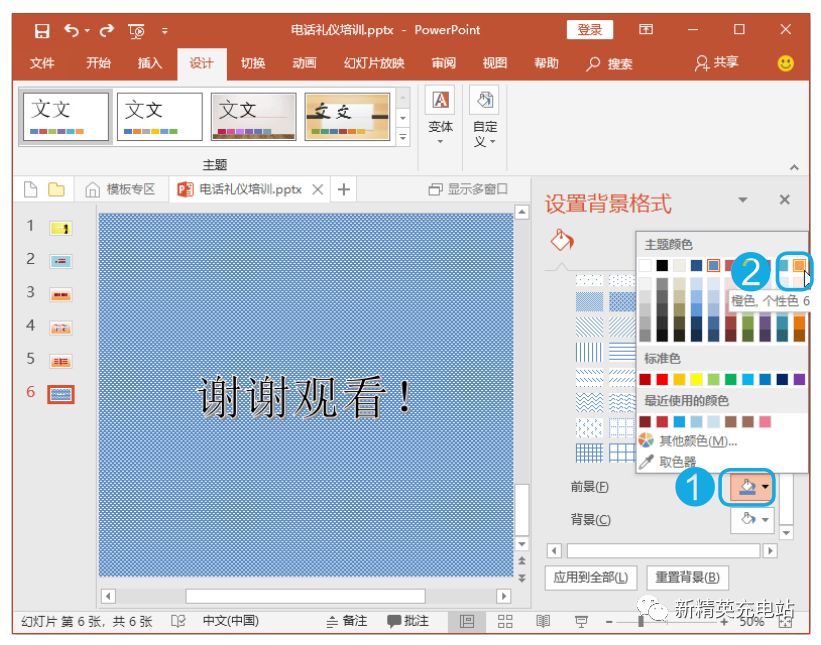Switch to the 插入 tab
821x645 pixels.
pos(150,63)
